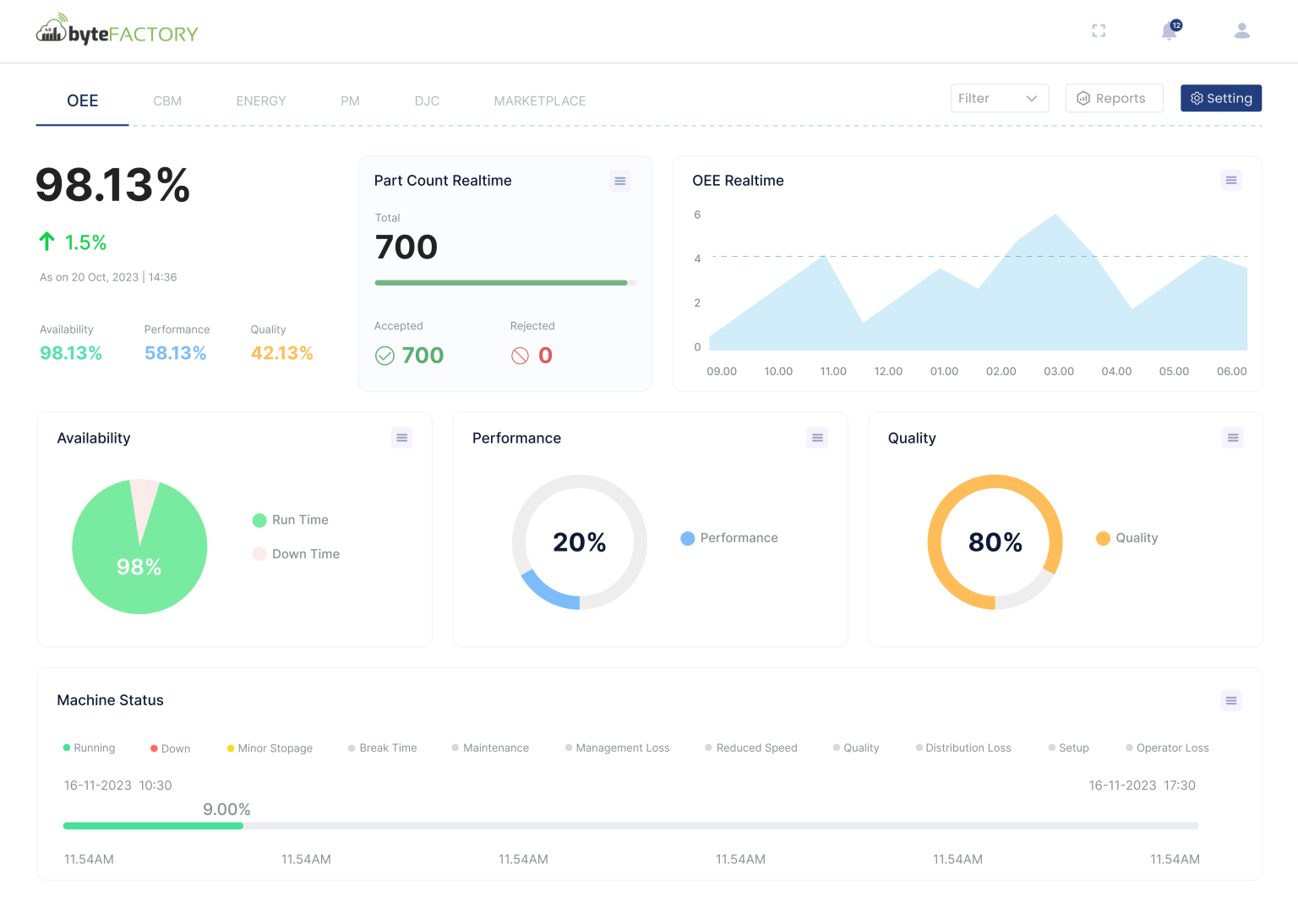Toggle fullscreen mode icon
Viewport: 1298px width, 924px height.
click(1099, 31)
